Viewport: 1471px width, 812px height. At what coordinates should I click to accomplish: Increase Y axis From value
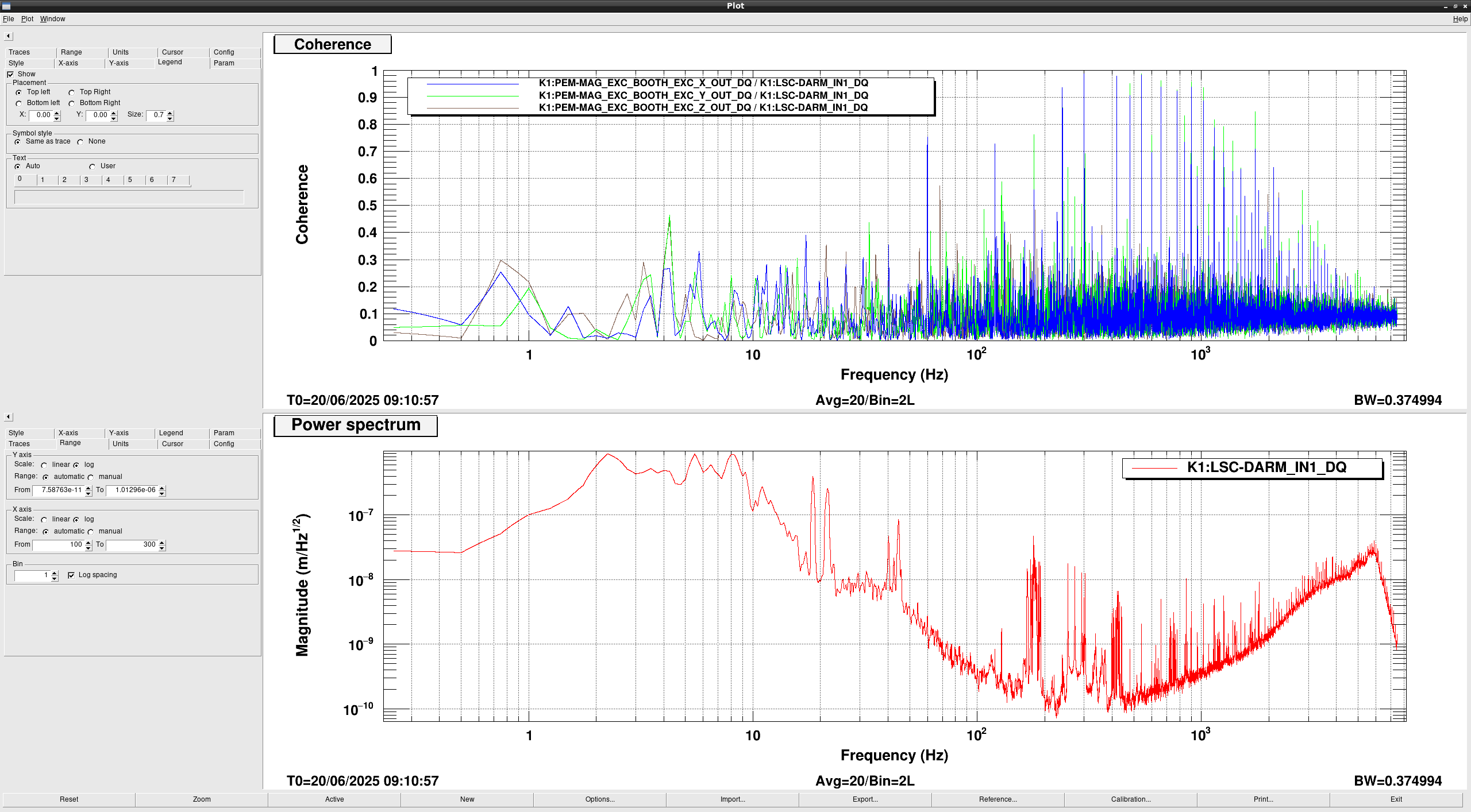[88, 488]
